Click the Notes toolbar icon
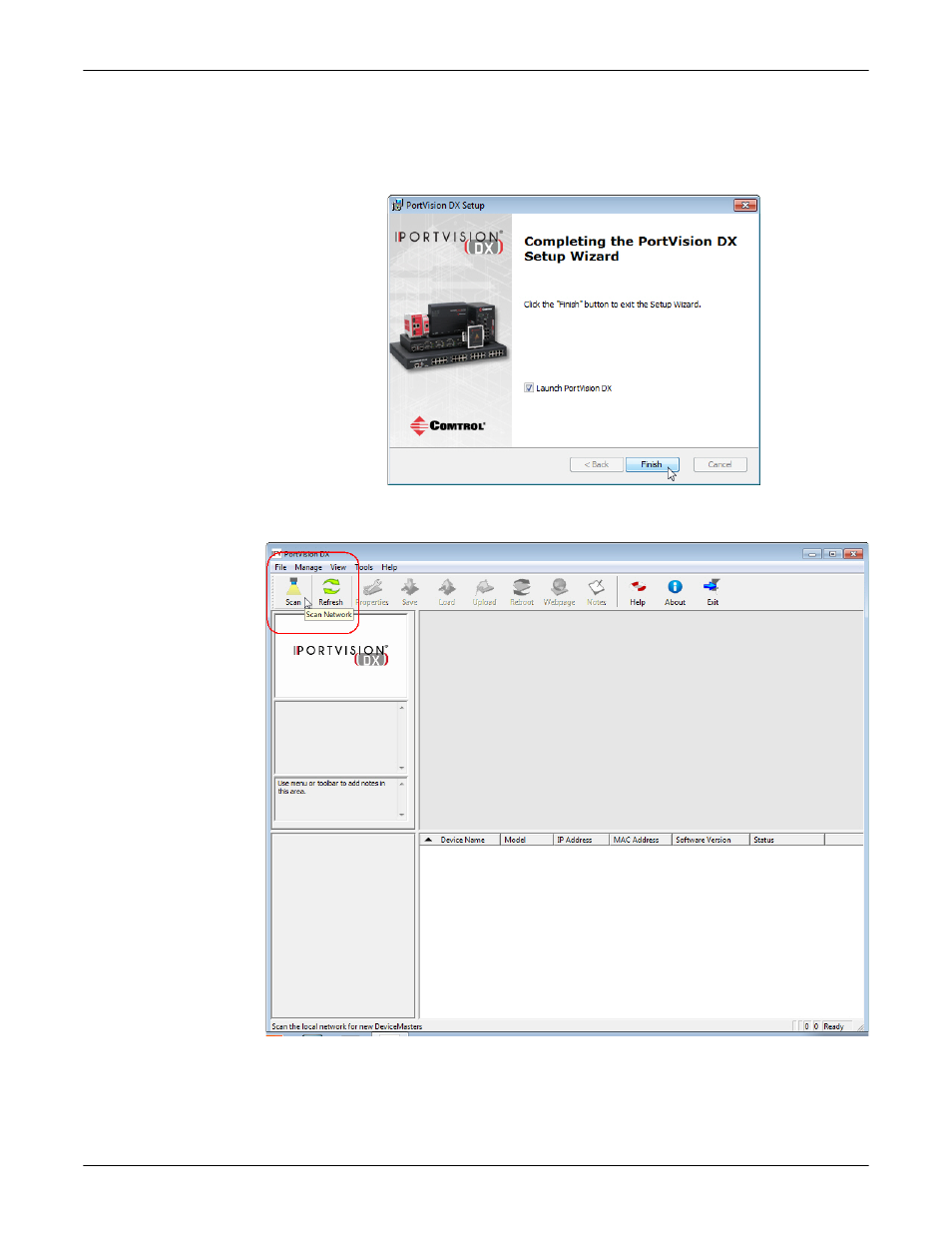The height and width of the screenshot is (1233, 952). coord(597,591)
